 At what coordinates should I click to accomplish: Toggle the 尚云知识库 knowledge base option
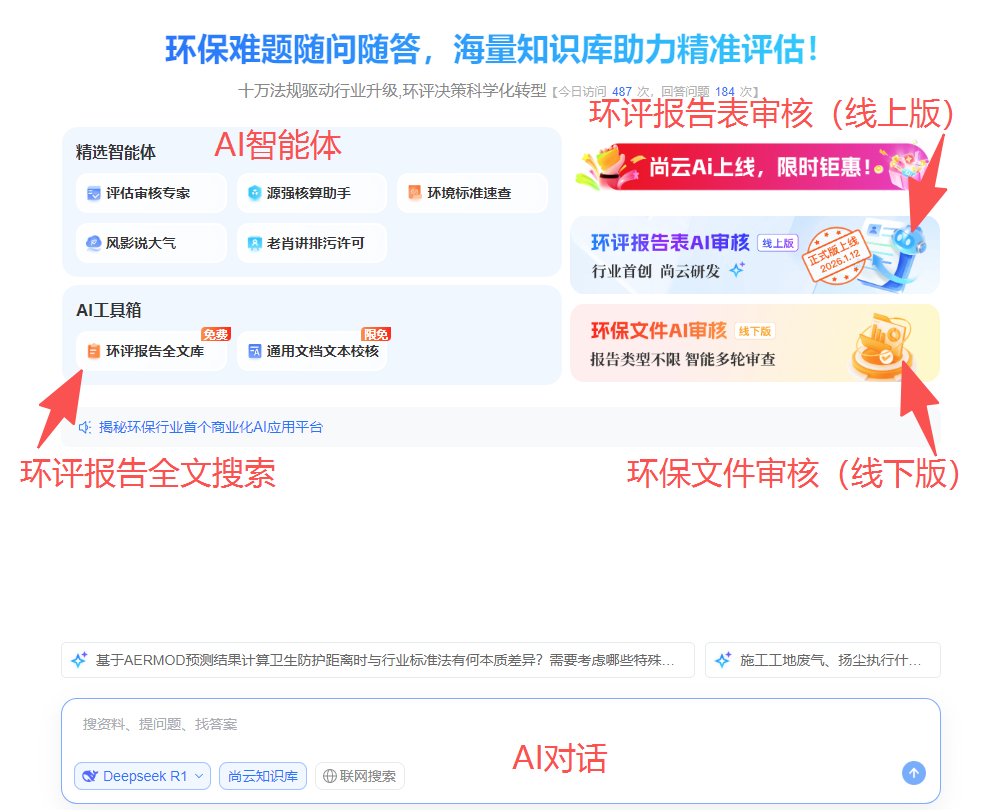point(263,776)
